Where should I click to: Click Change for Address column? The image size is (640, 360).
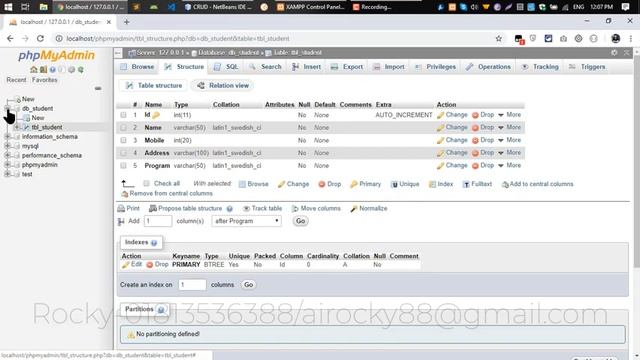click(452, 153)
